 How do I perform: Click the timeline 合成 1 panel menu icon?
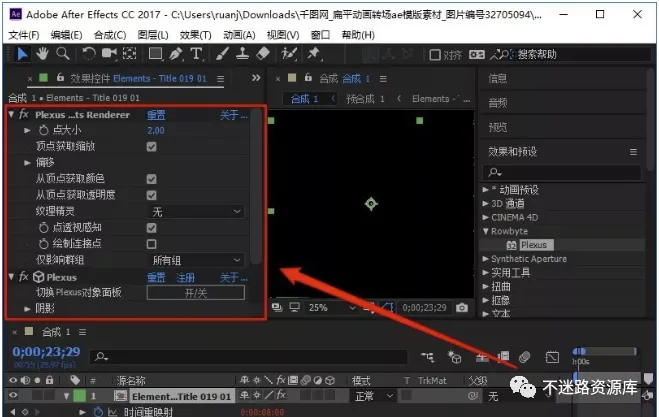(82, 333)
